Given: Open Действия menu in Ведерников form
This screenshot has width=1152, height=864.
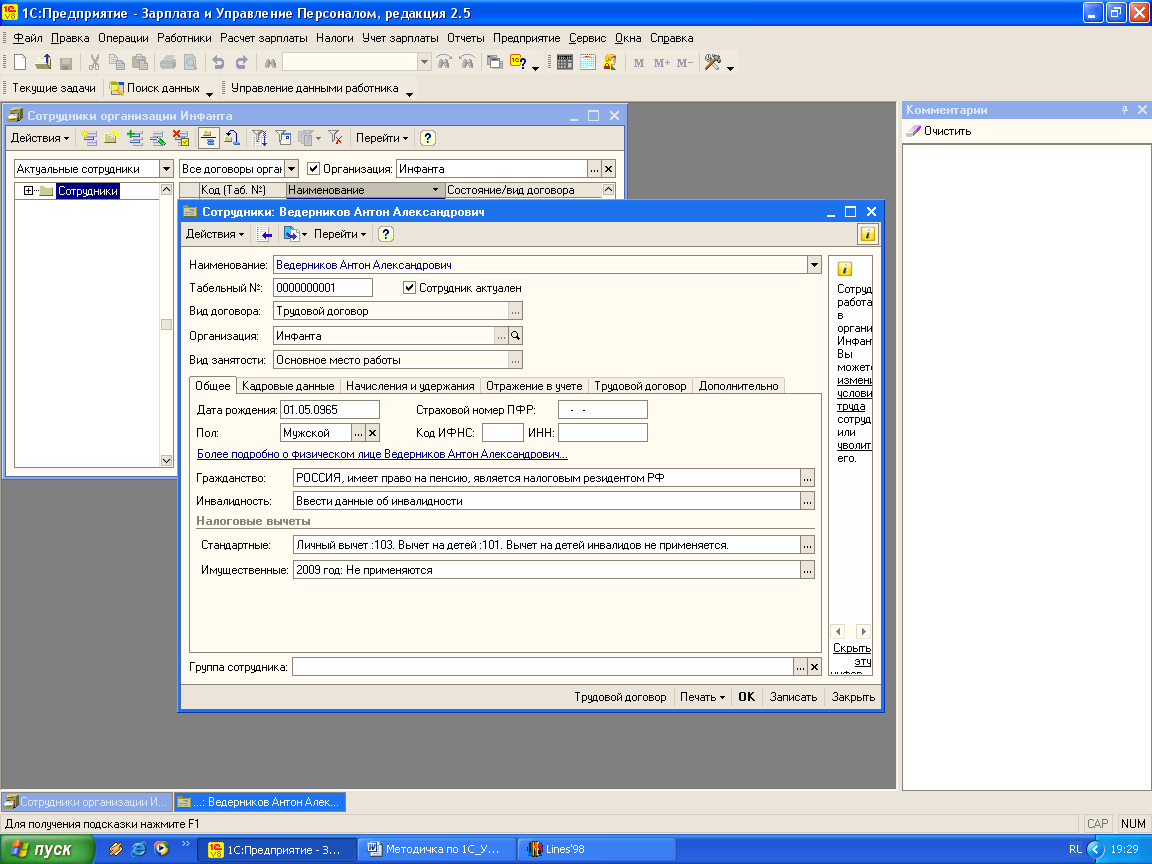Looking at the screenshot, I should (215, 234).
